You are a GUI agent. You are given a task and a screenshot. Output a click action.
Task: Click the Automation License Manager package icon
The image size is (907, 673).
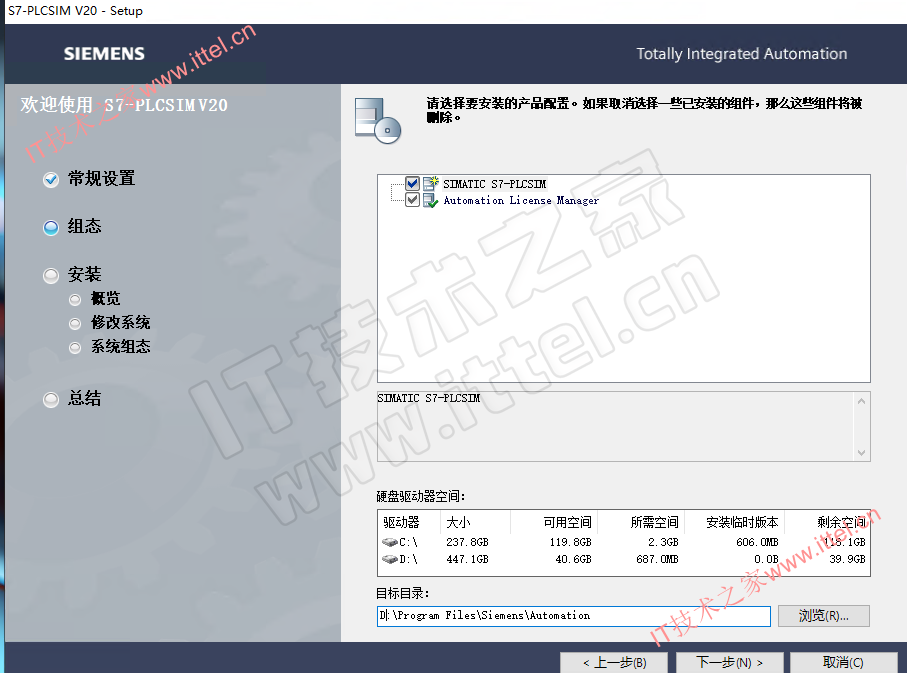pos(430,201)
